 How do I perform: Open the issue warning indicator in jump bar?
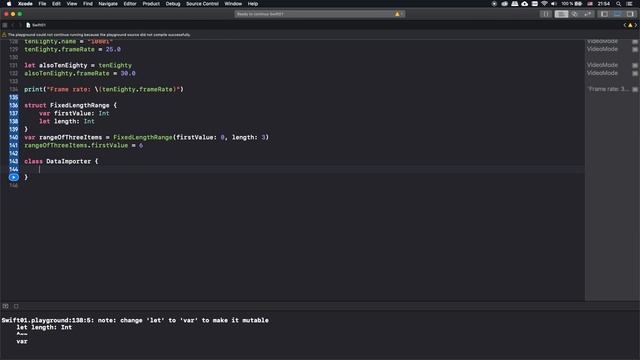[630, 25]
